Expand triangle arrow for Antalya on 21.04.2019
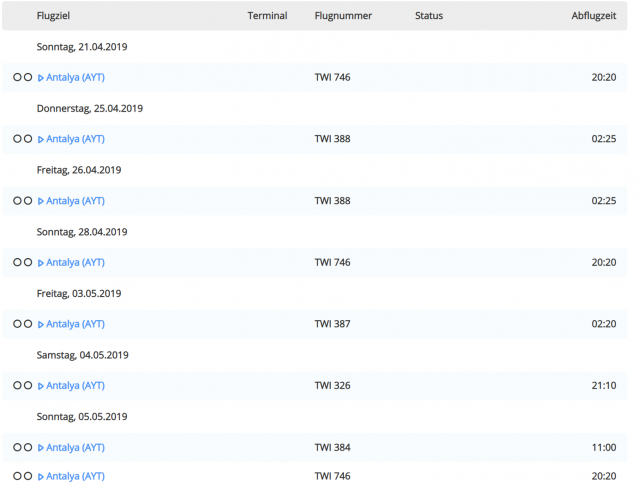 41,78
